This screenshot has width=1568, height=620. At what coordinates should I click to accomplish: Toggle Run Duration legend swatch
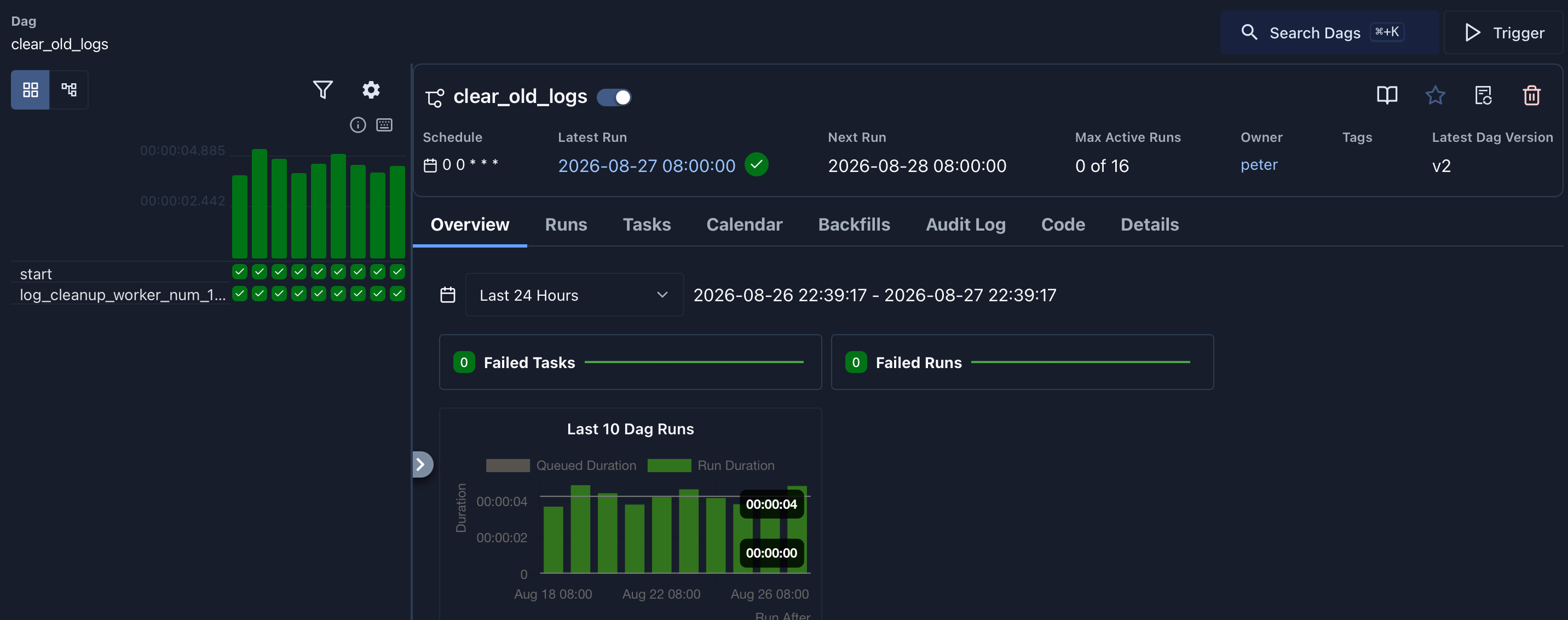click(669, 466)
